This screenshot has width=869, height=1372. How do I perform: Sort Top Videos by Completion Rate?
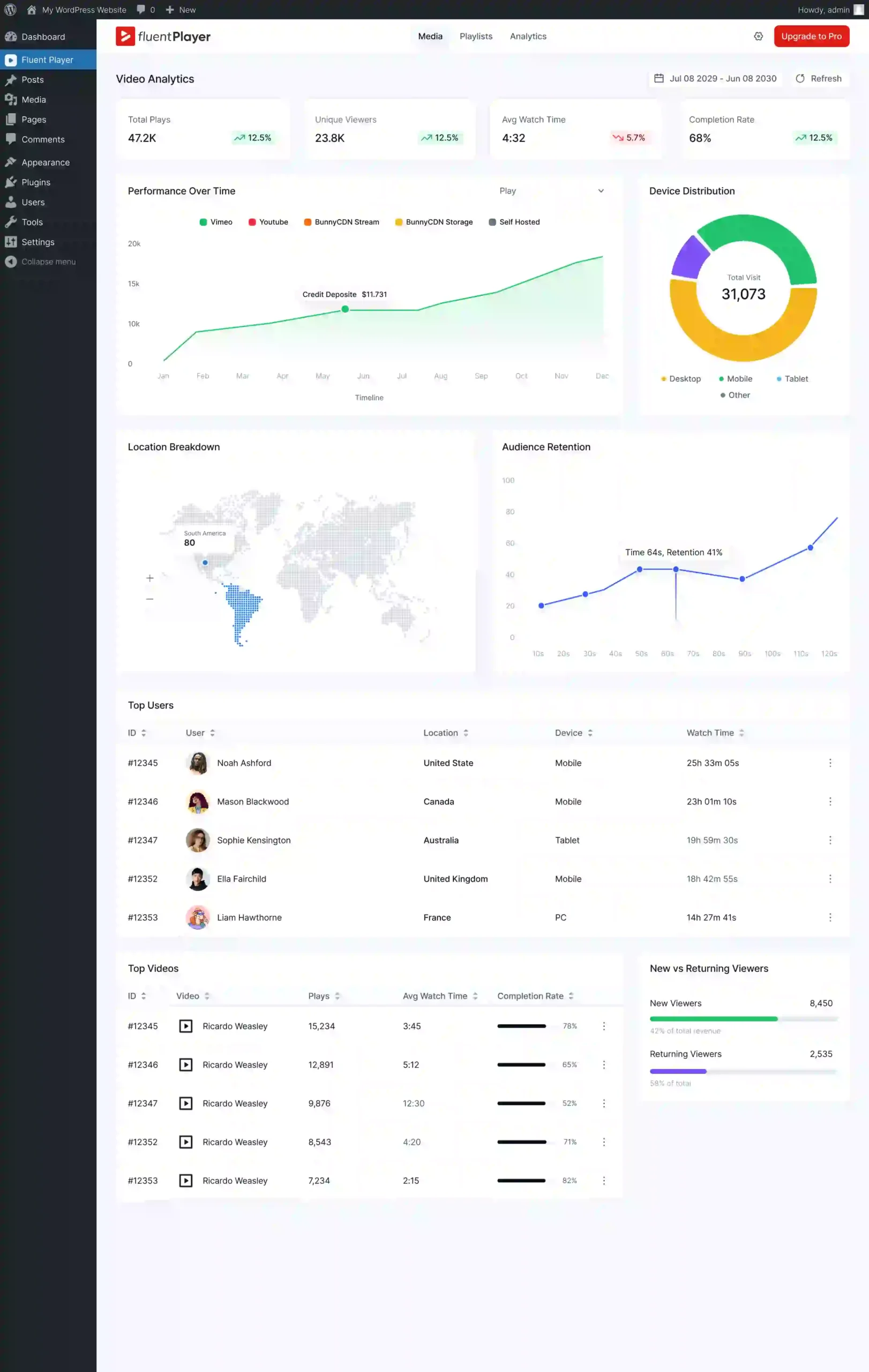click(570, 995)
